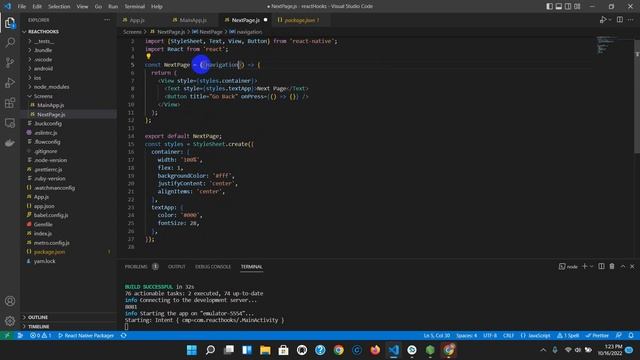The height and width of the screenshot is (360, 640).
Task: Open the Terminal menu
Action: [x=134, y=6]
